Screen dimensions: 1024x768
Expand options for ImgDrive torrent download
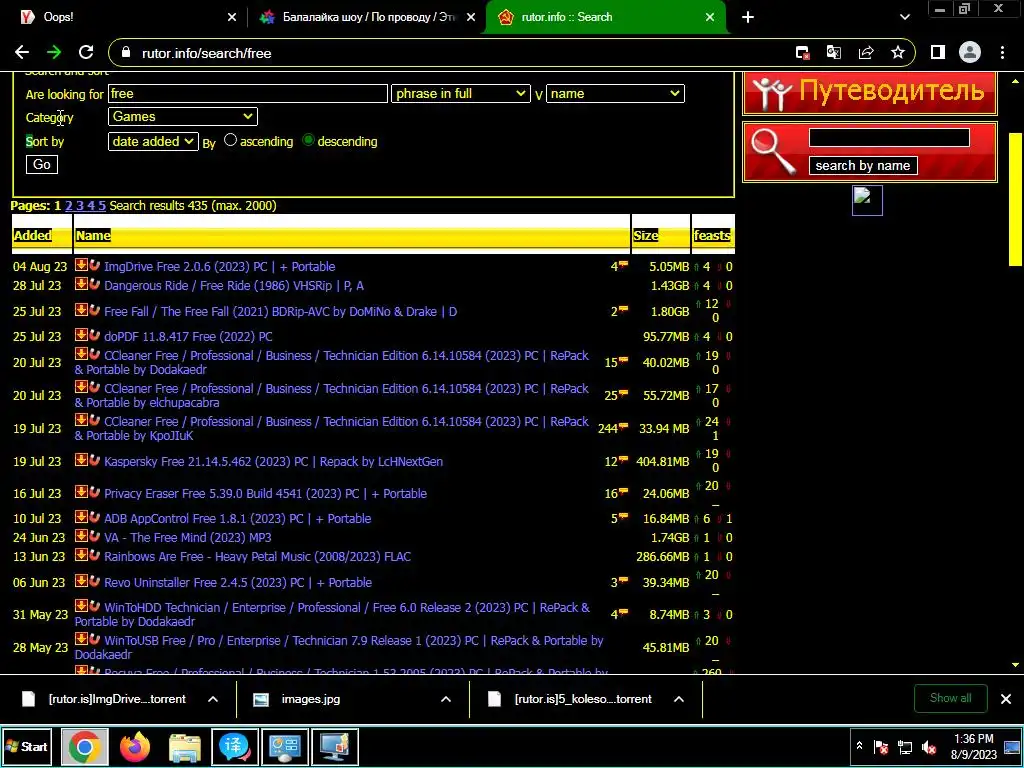[x=213, y=699]
